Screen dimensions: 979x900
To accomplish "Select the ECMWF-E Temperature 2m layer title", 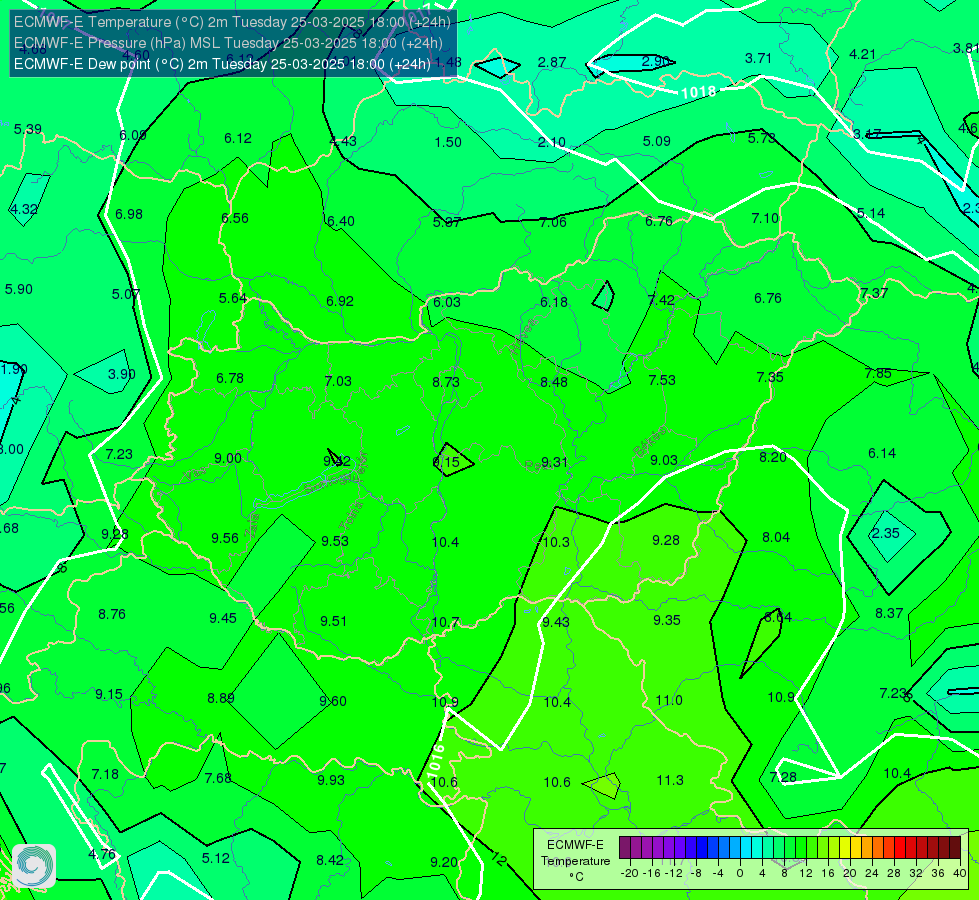I will (232, 22).
